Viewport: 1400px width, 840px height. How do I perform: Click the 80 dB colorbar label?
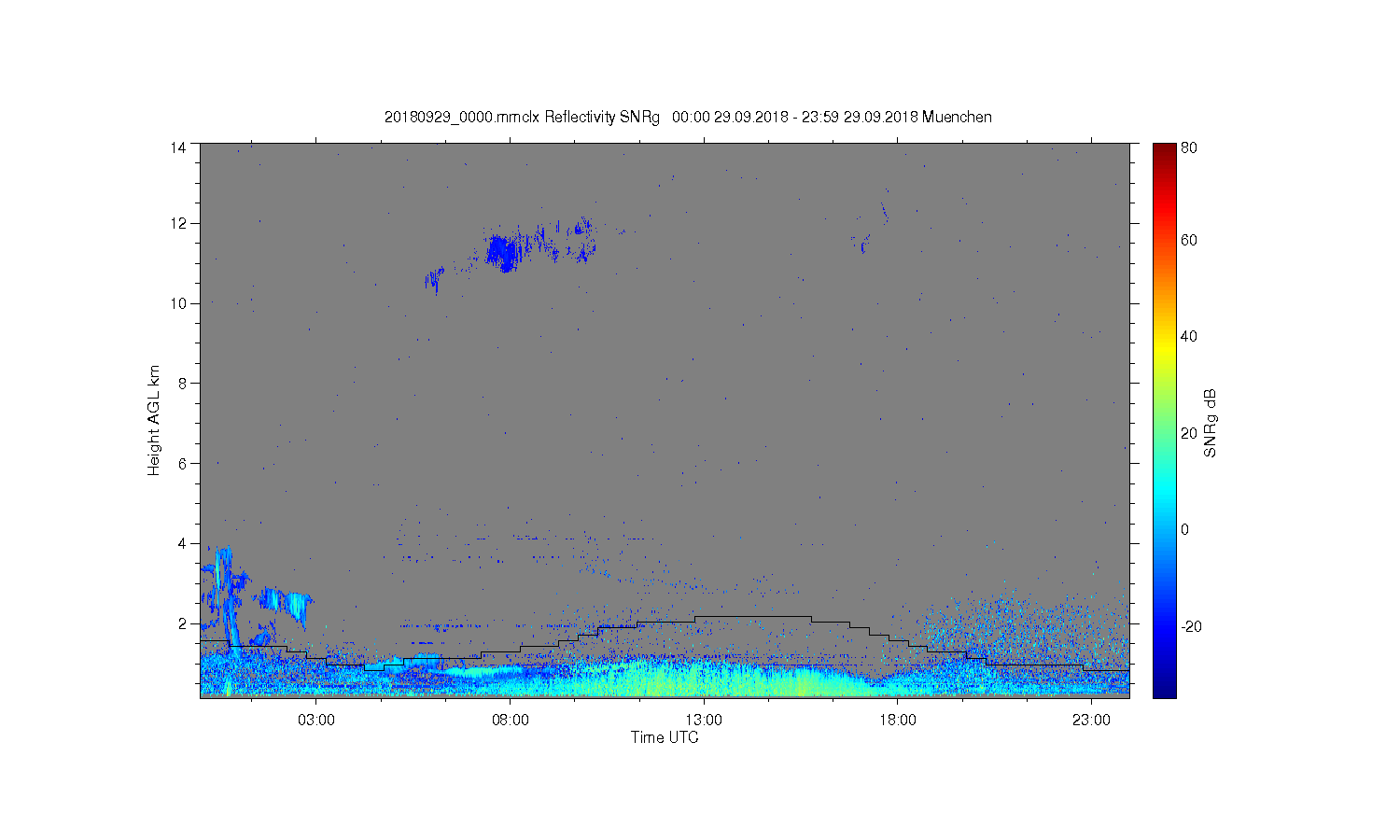point(1189,147)
